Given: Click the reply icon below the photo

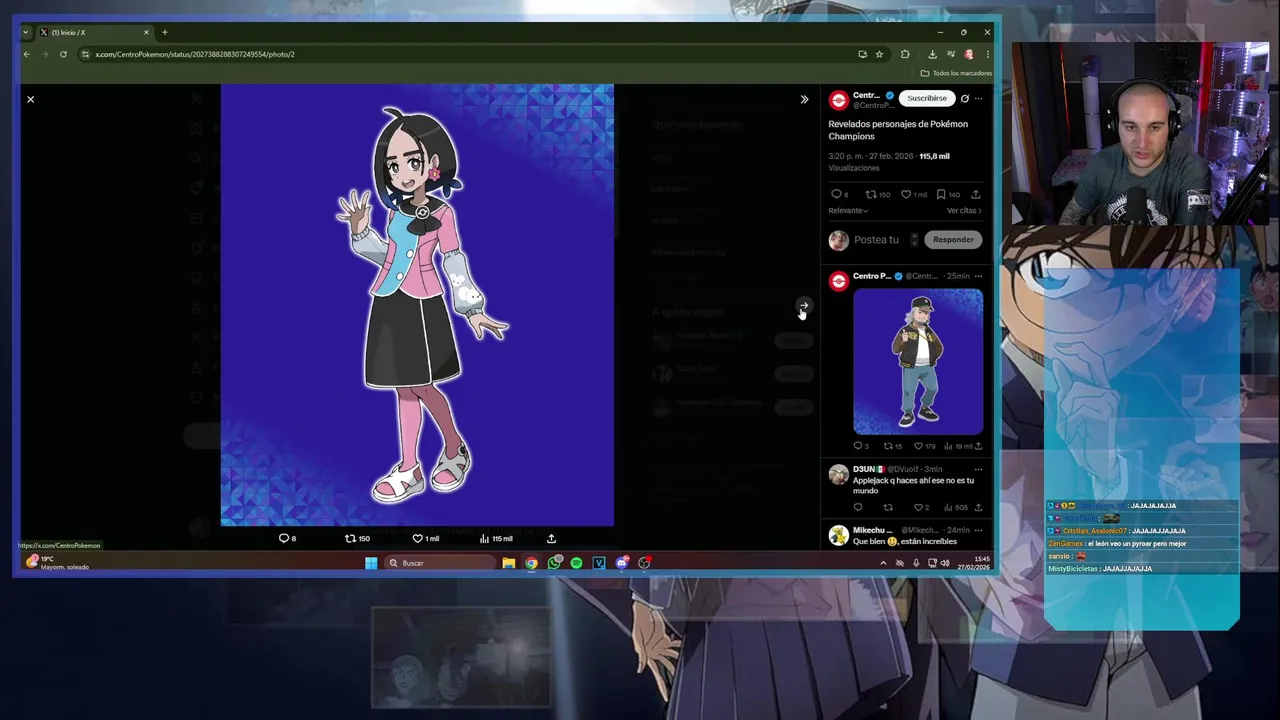Looking at the screenshot, I should 284,538.
